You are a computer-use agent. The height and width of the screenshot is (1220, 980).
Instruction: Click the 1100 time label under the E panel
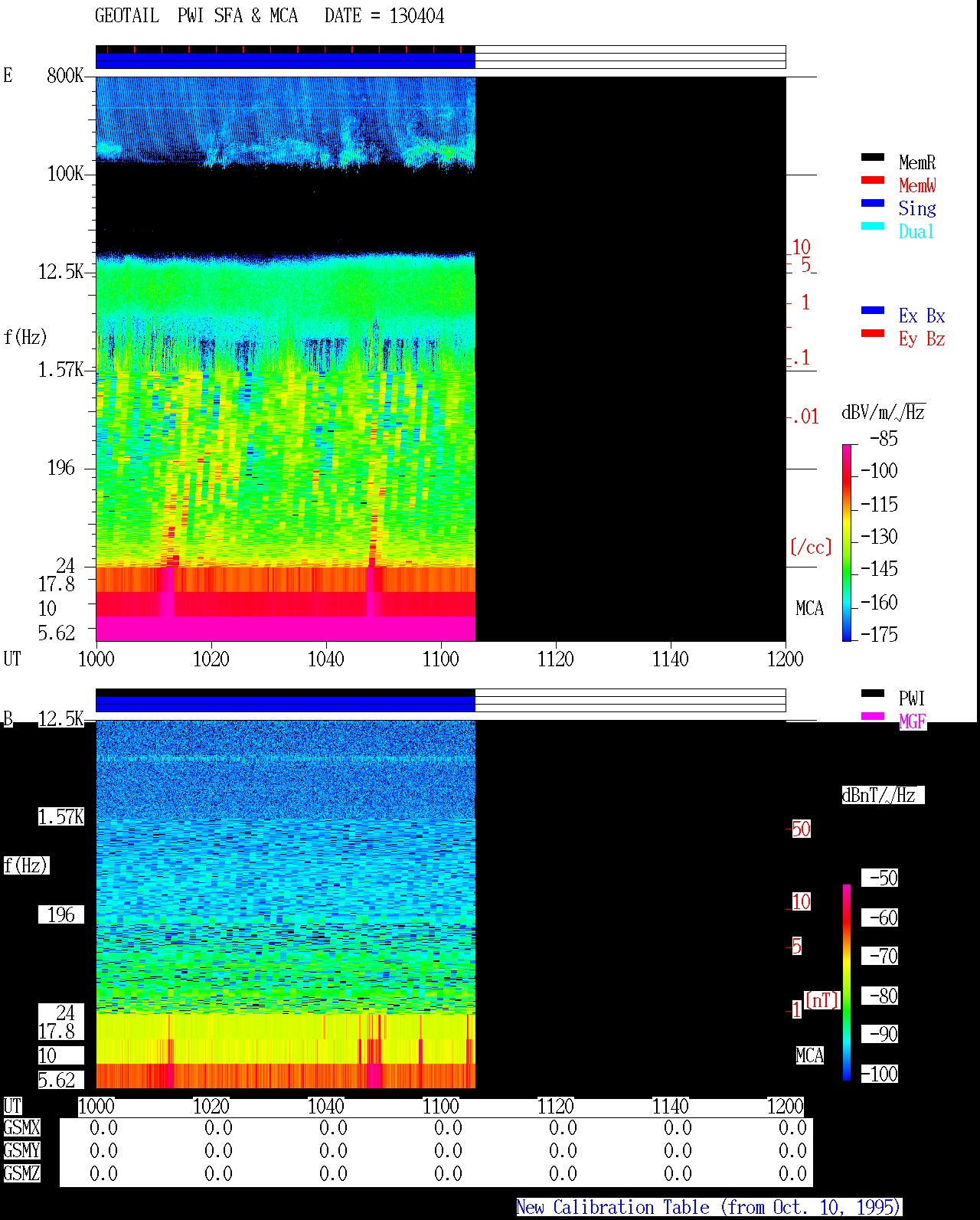click(x=441, y=659)
